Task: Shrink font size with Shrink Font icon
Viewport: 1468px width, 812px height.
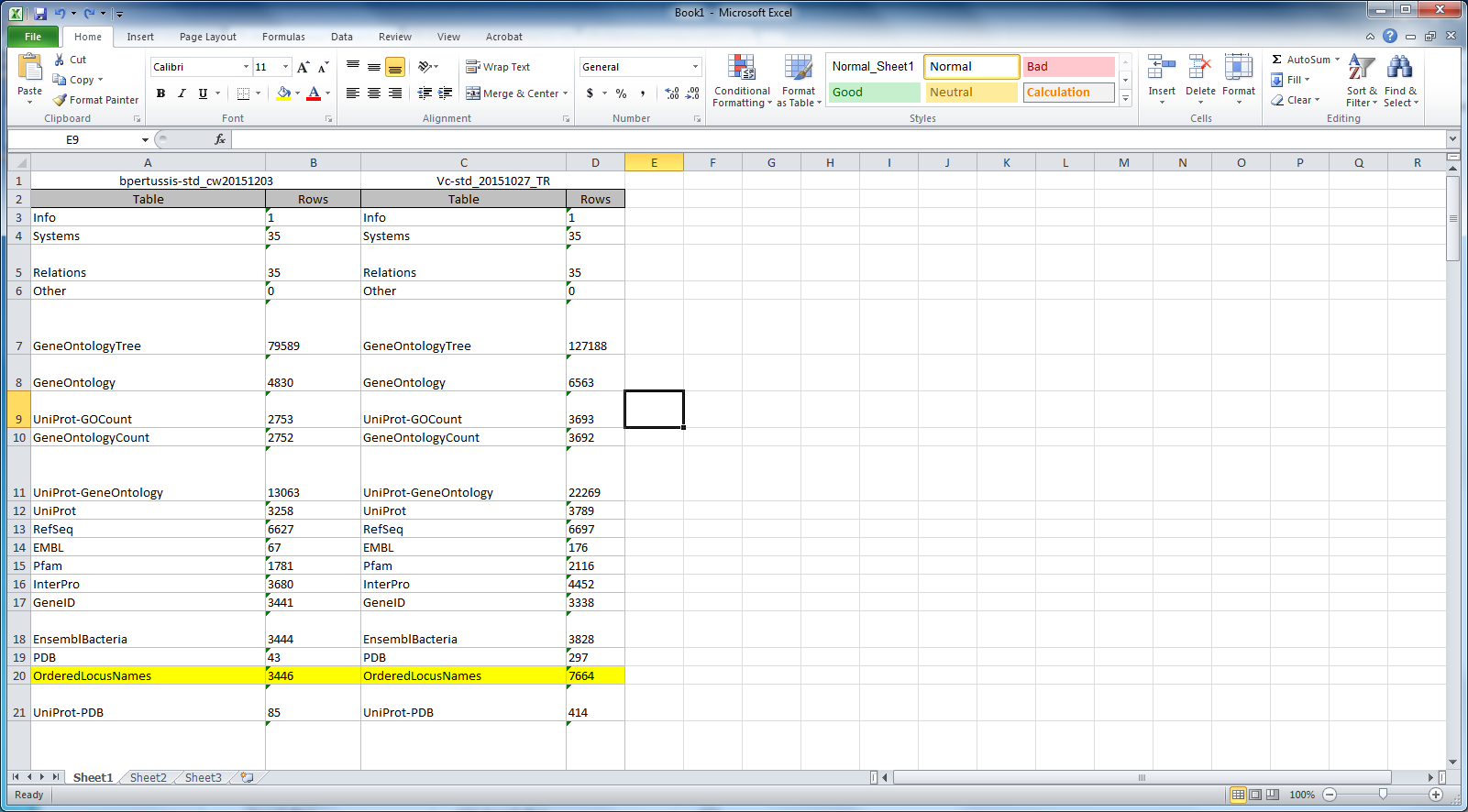Action: coord(323,67)
